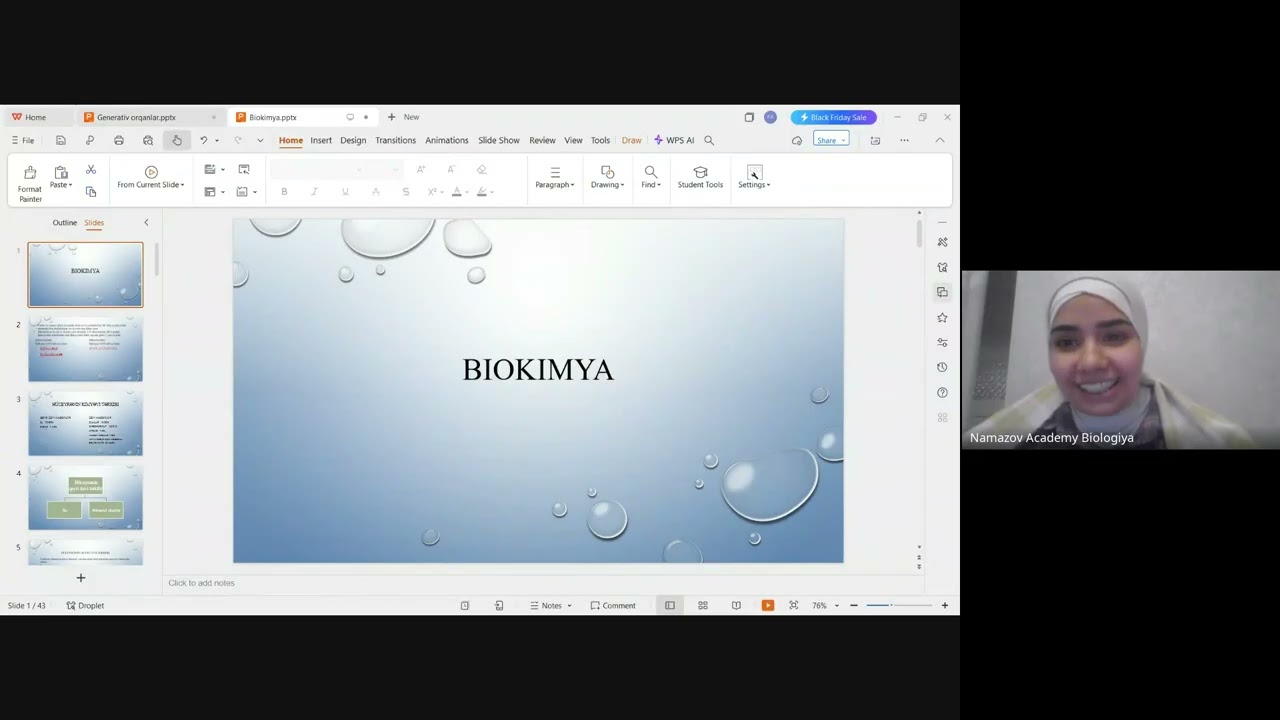Click New to create a document tab
The width and height of the screenshot is (1280, 720).
[404, 117]
